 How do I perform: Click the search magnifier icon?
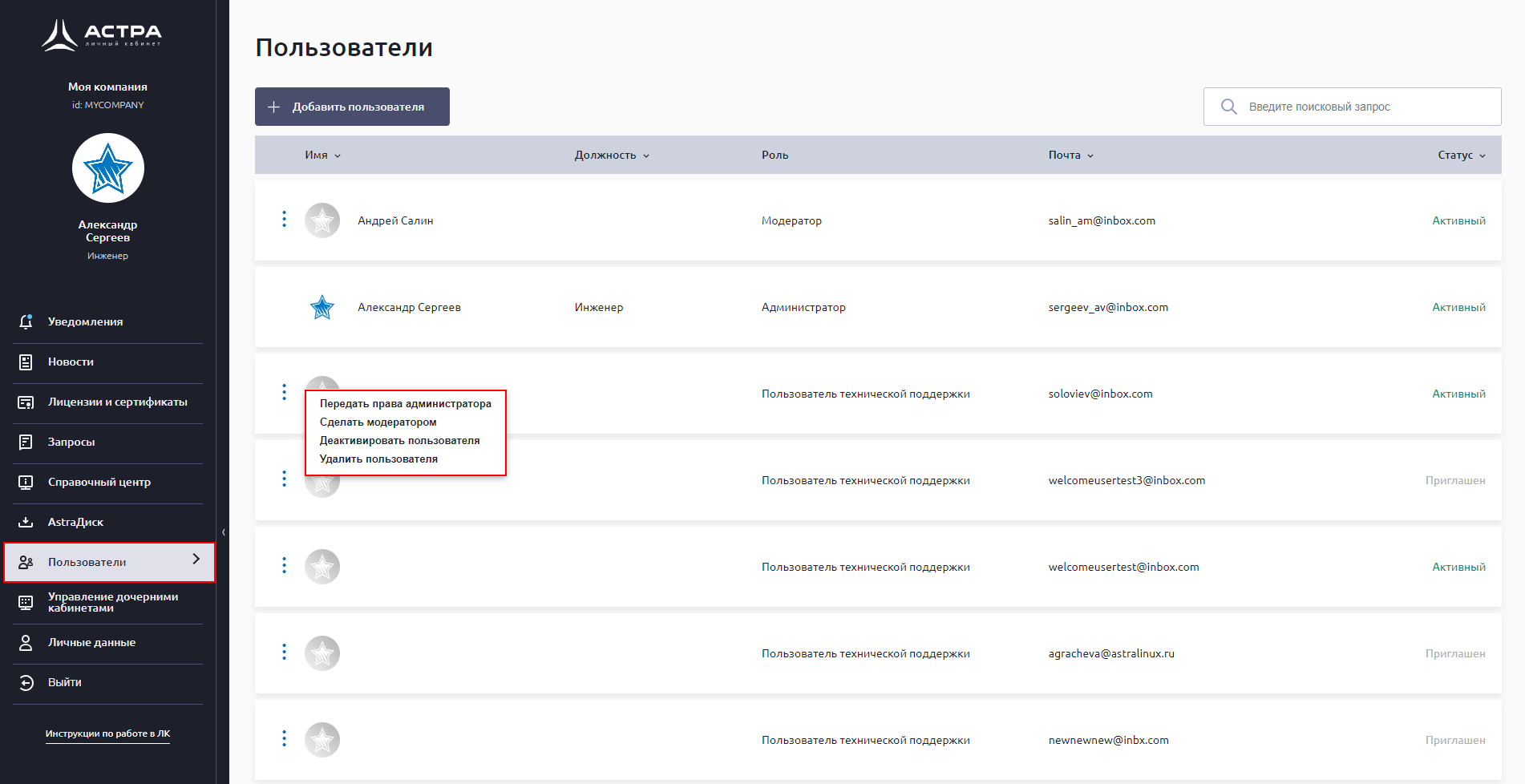pyautogui.click(x=1228, y=107)
